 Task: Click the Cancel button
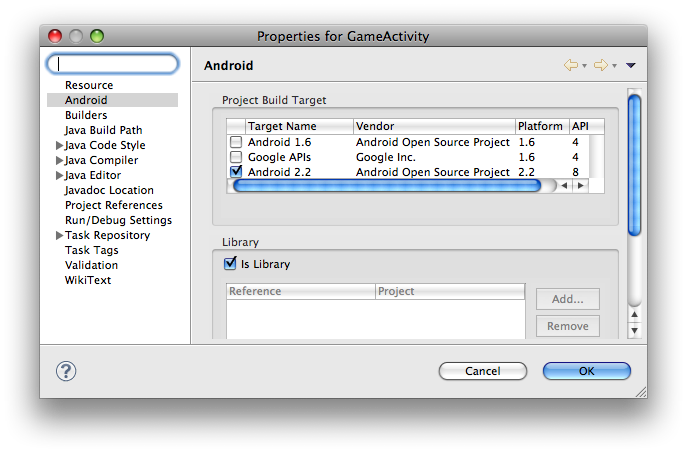(x=483, y=371)
